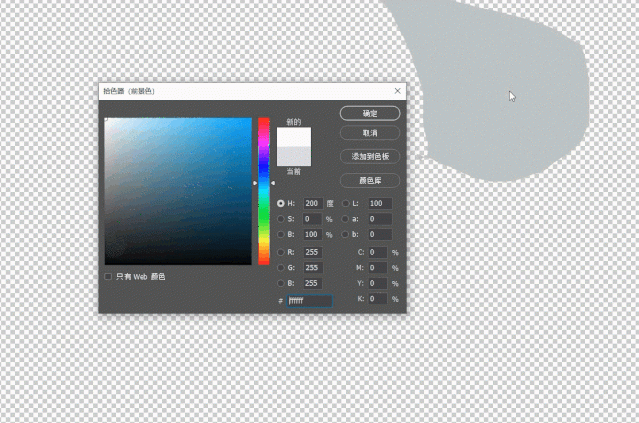Click the Lab a value field
Image resolution: width=639 pixels, height=423 pixels.
(380, 219)
